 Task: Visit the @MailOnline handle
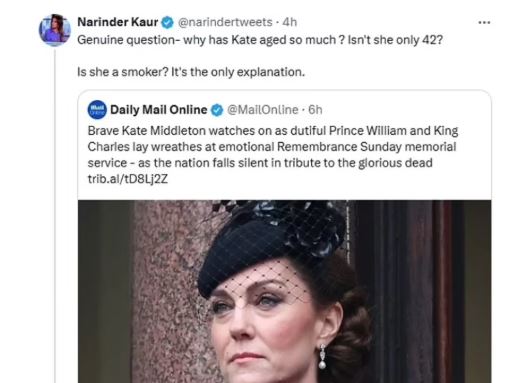pos(262,110)
